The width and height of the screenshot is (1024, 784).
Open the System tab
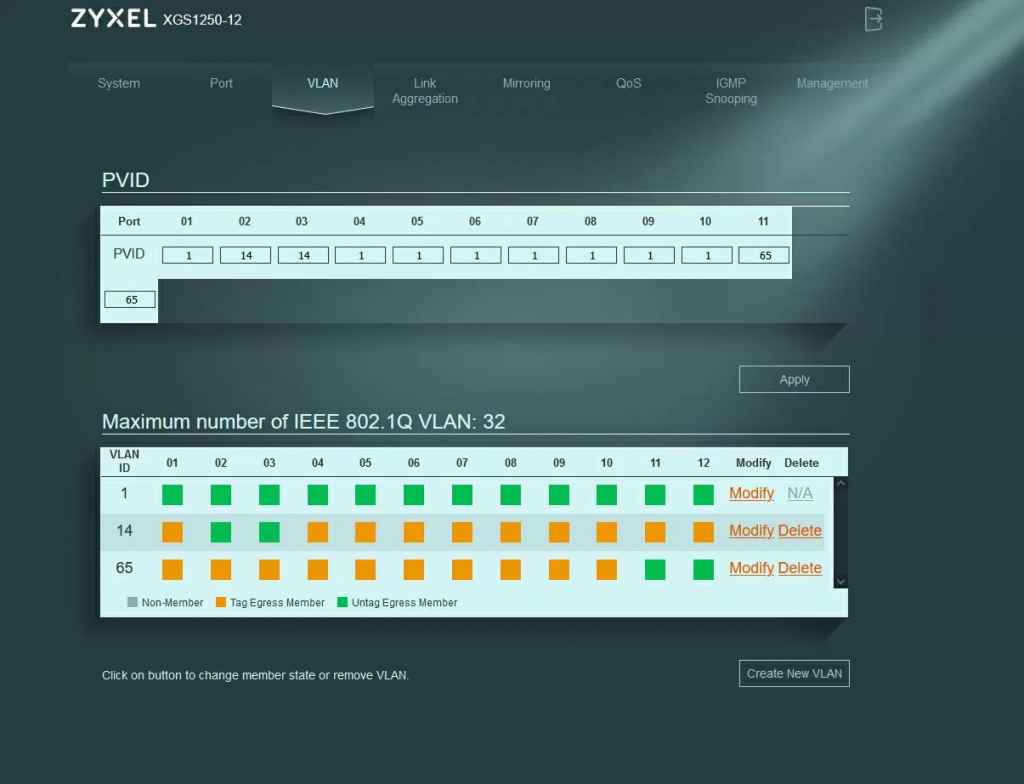point(119,84)
